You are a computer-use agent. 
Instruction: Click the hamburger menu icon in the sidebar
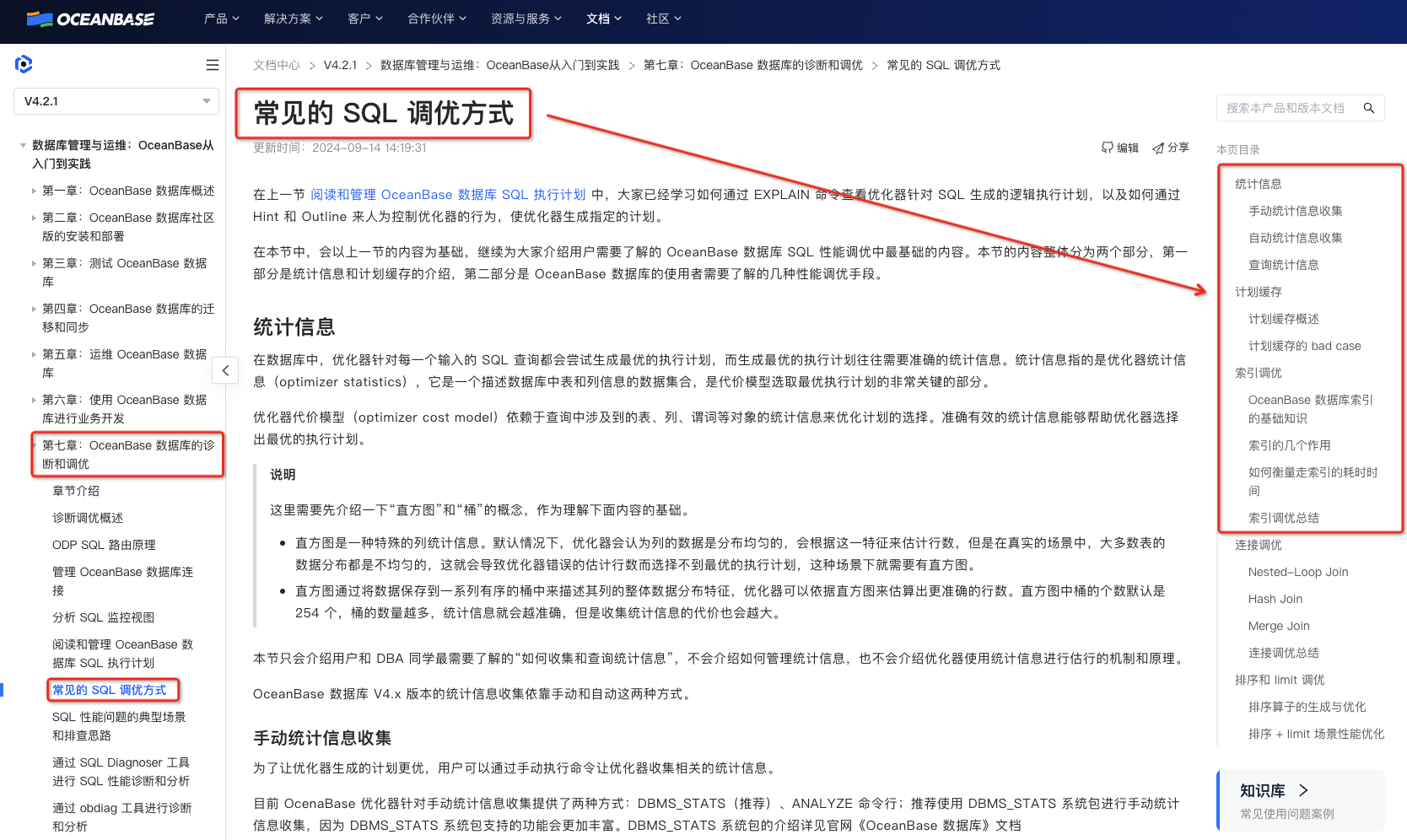(x=212, y=64)
